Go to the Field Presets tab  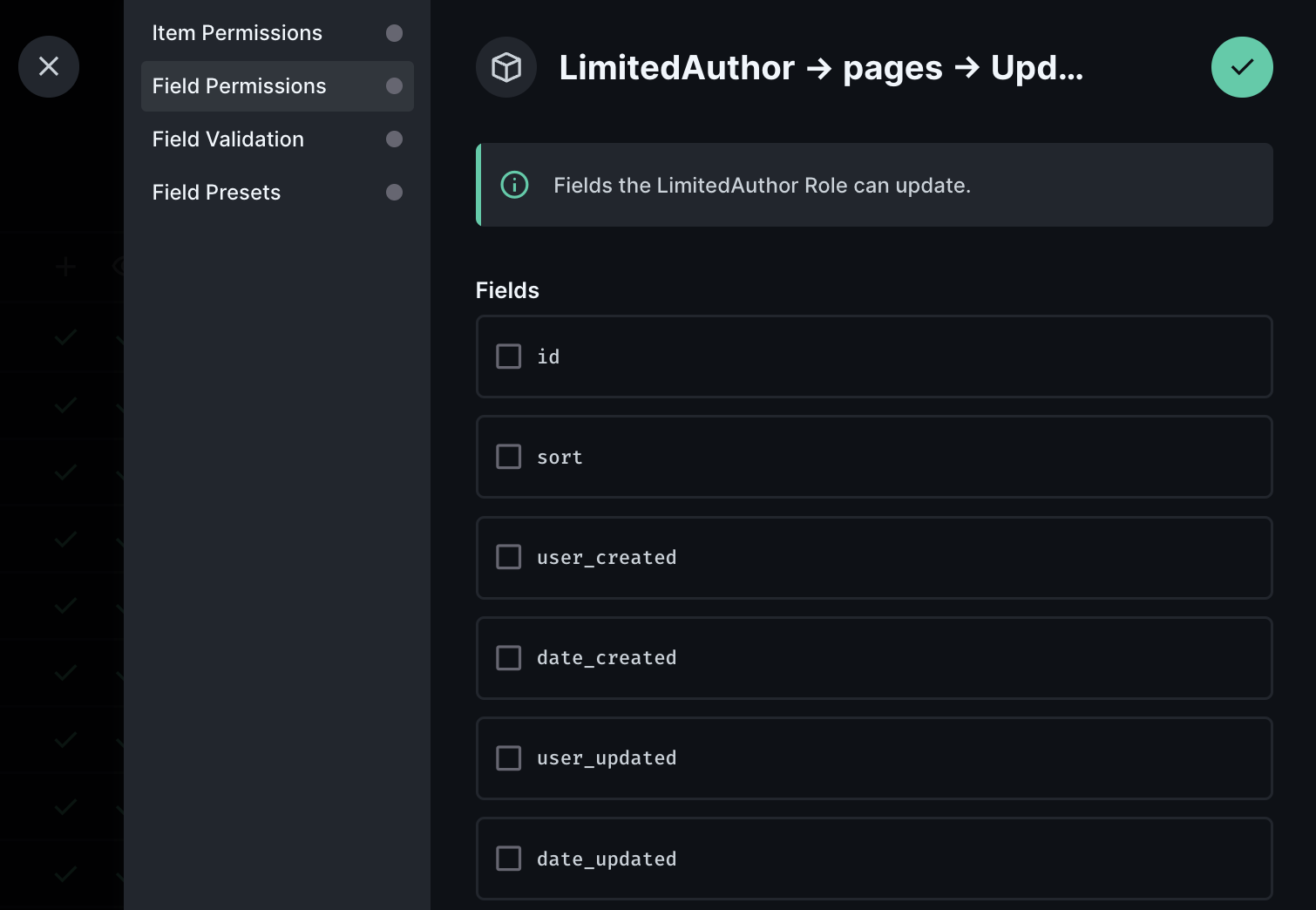coord(277,193)
